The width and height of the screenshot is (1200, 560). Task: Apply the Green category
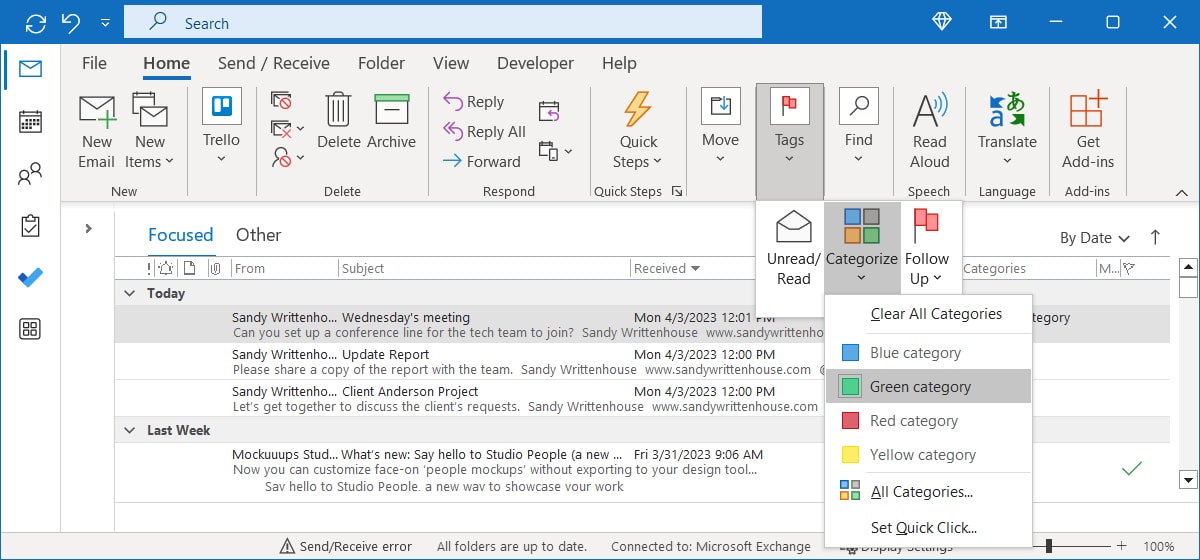coord(928,387)
